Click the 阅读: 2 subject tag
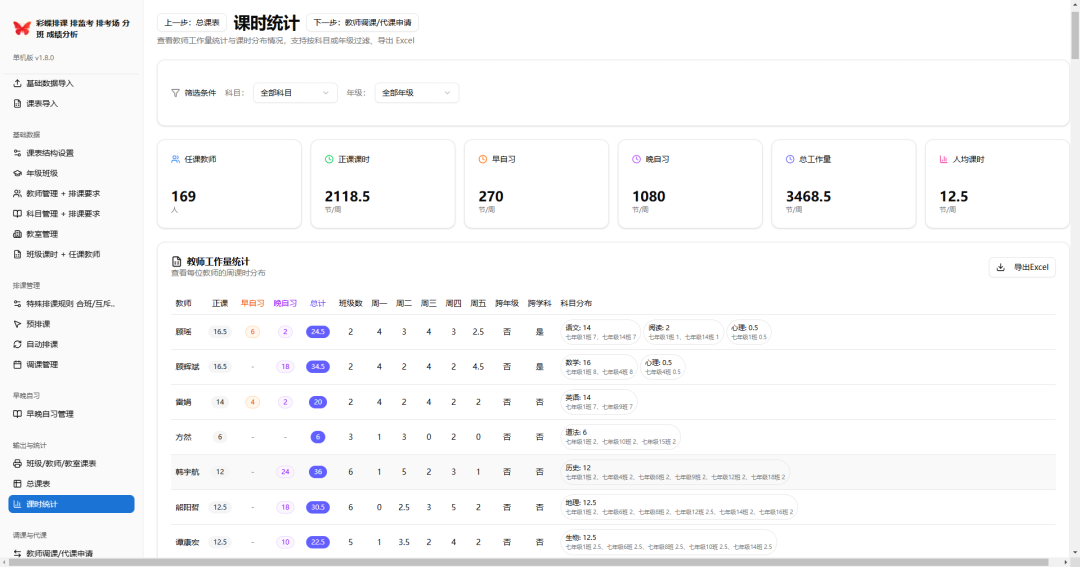The image size is (1080, 567). tap(683, 332)
